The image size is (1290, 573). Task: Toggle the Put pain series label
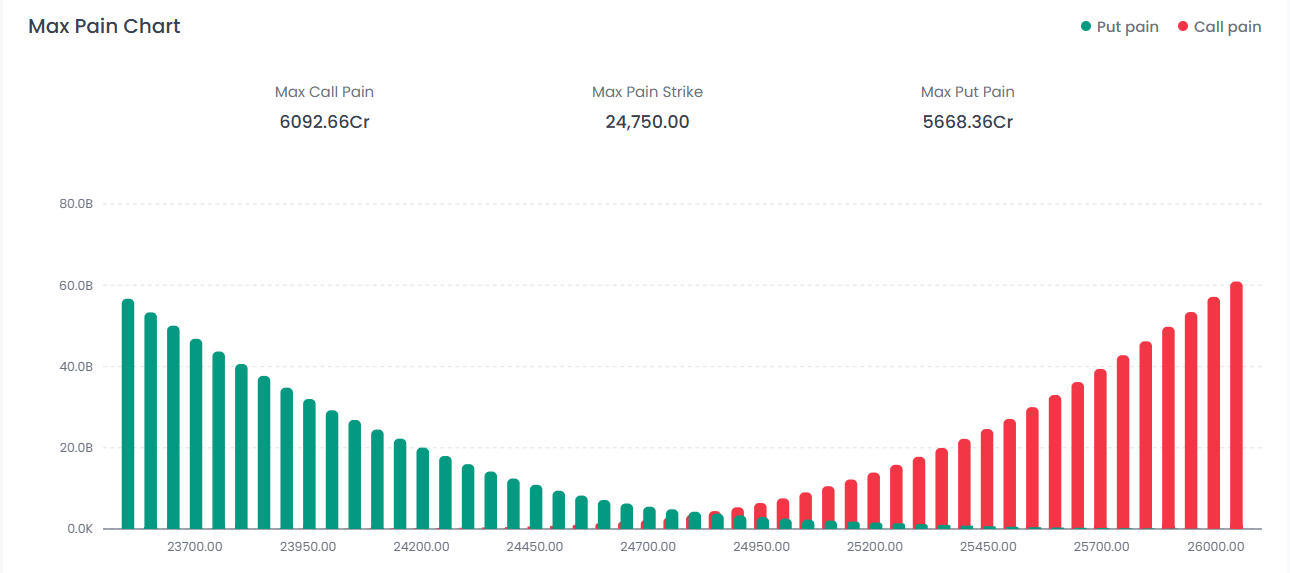1127,27
